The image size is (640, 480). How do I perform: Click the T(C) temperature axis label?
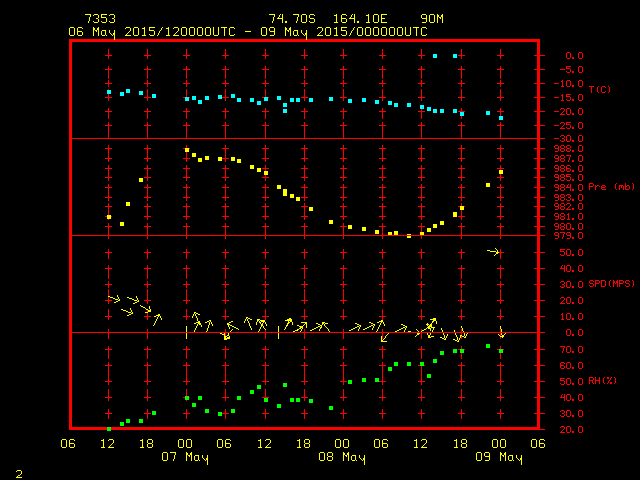[x=599, y=90]
